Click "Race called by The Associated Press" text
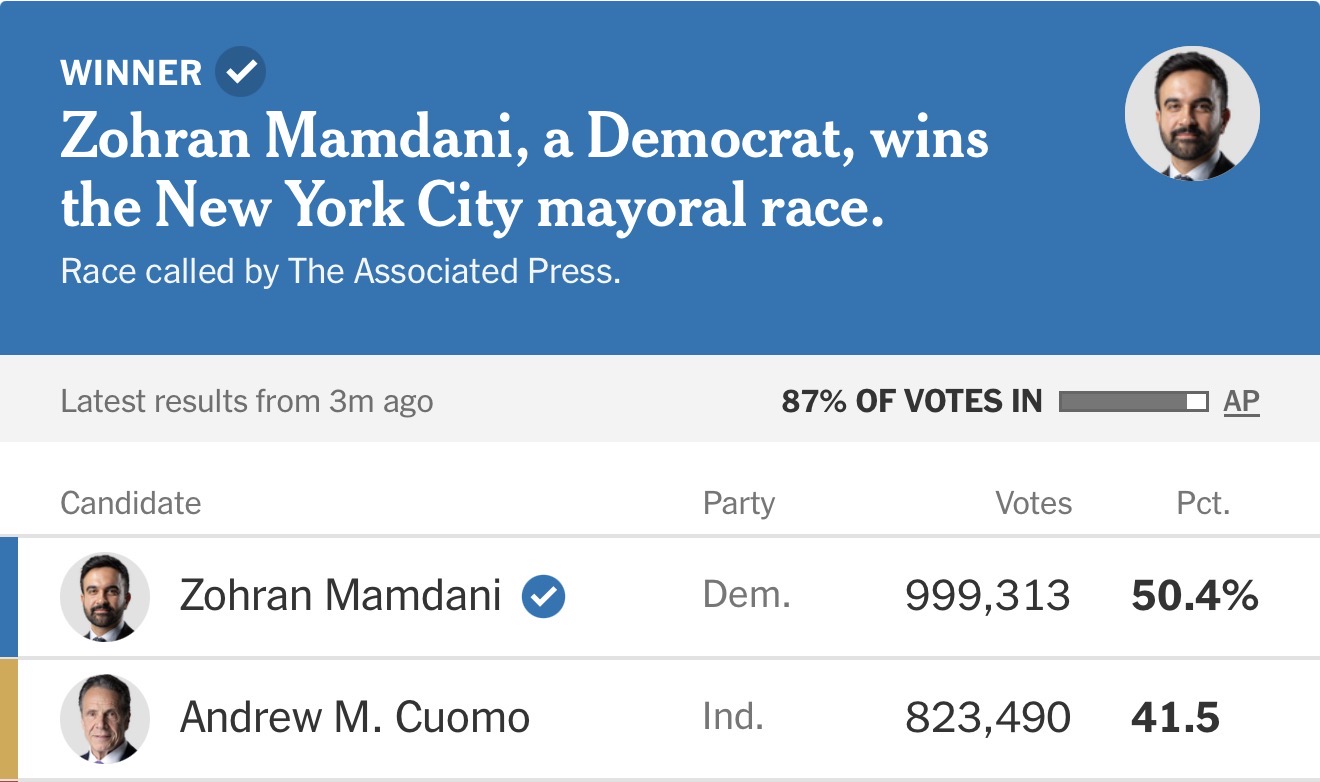This screenshot has width=1320, height=782. (x=340, y=272)
